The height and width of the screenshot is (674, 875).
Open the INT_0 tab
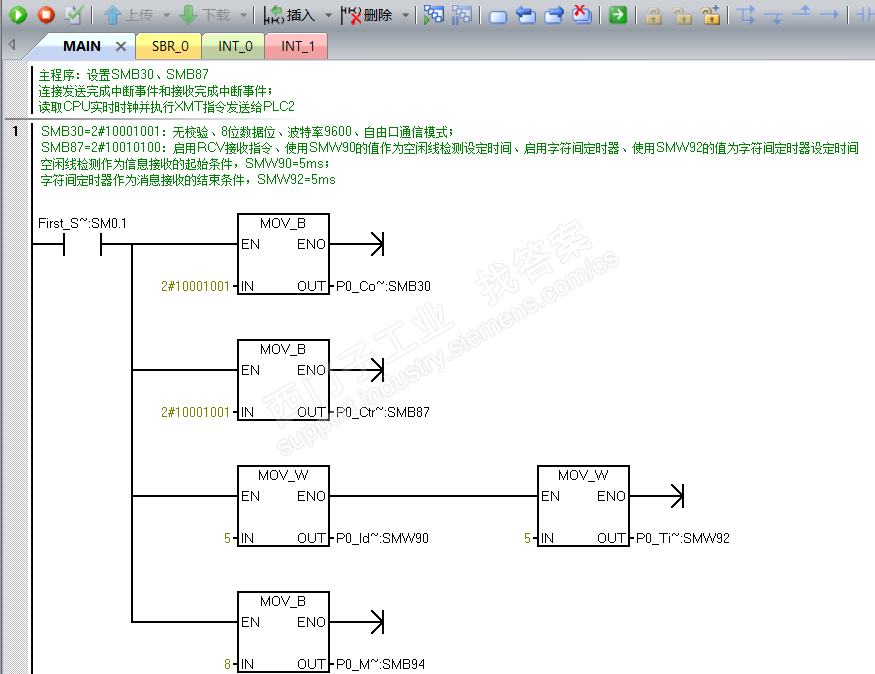[235, 46]
